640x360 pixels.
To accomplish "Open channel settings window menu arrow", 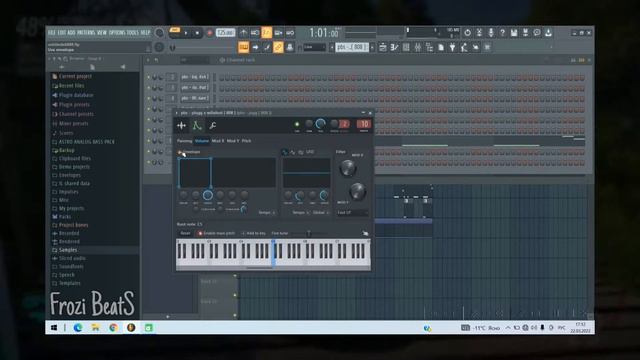I will tap(177, 113).
